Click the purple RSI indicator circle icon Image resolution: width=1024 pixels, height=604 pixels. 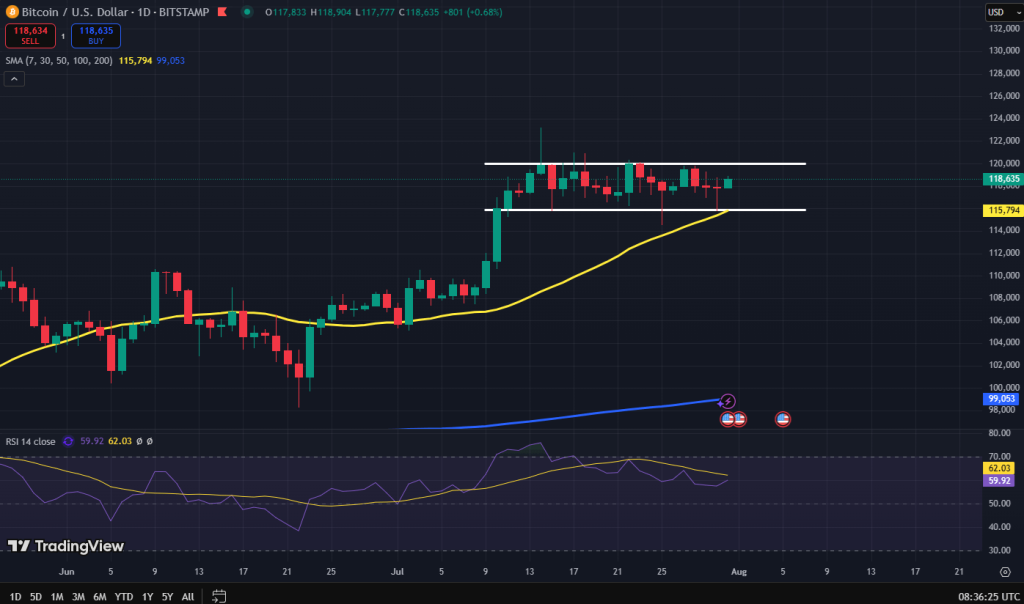(68, 441)
